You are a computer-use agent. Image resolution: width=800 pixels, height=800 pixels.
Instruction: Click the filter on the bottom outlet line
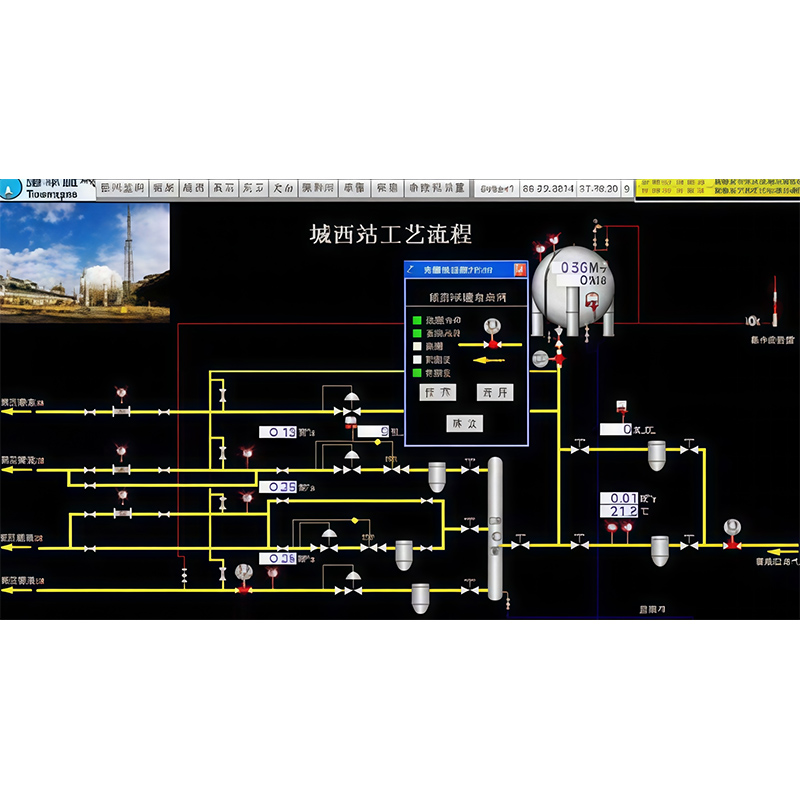(420, 598)
